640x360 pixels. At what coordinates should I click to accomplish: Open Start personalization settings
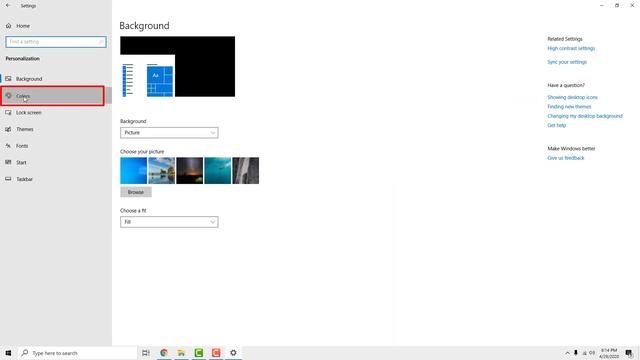click(56, 162)
